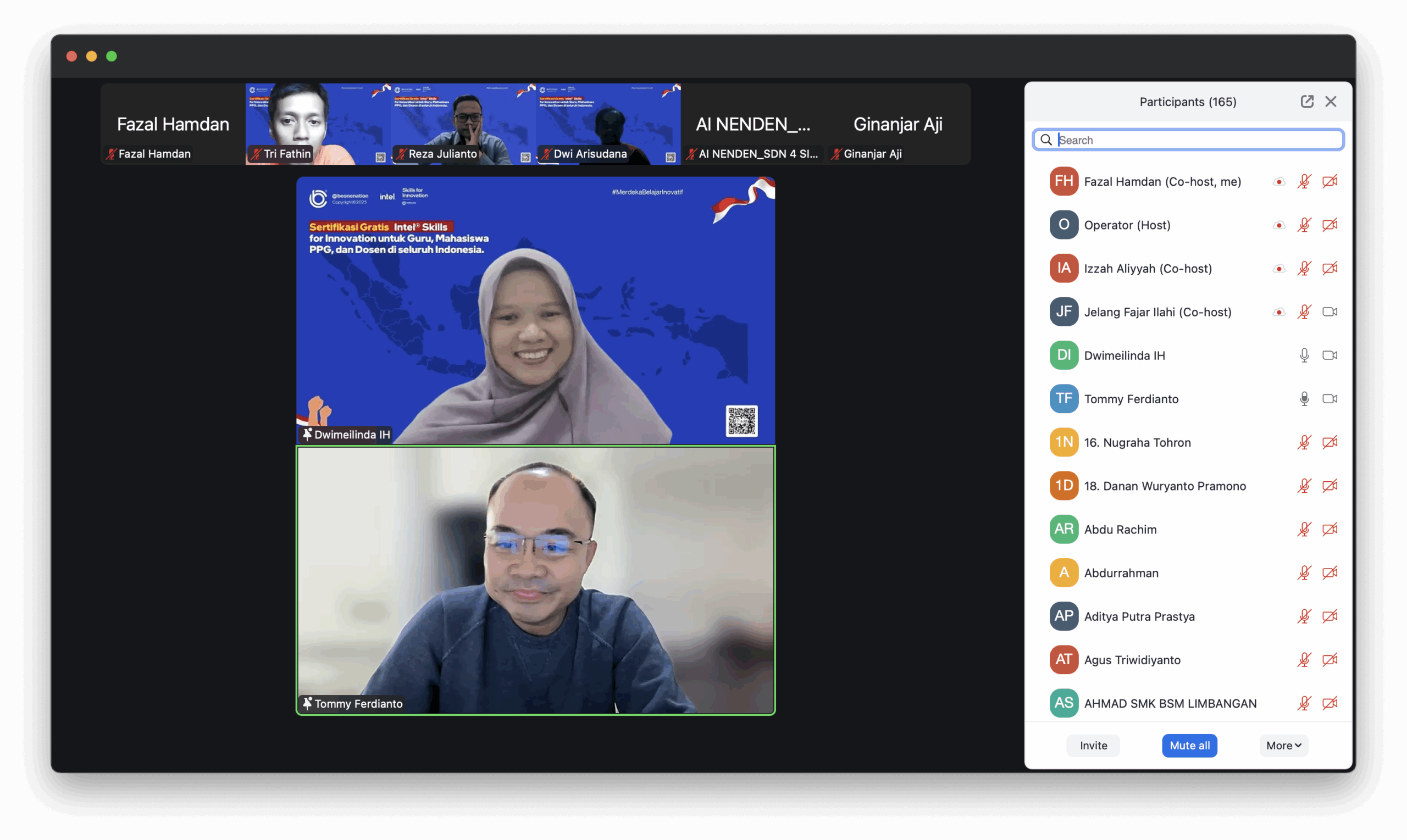Click the recording indicator beside Operator (Host)
The height and width of the screenshot is (840, 1407).
point(1278,225)
